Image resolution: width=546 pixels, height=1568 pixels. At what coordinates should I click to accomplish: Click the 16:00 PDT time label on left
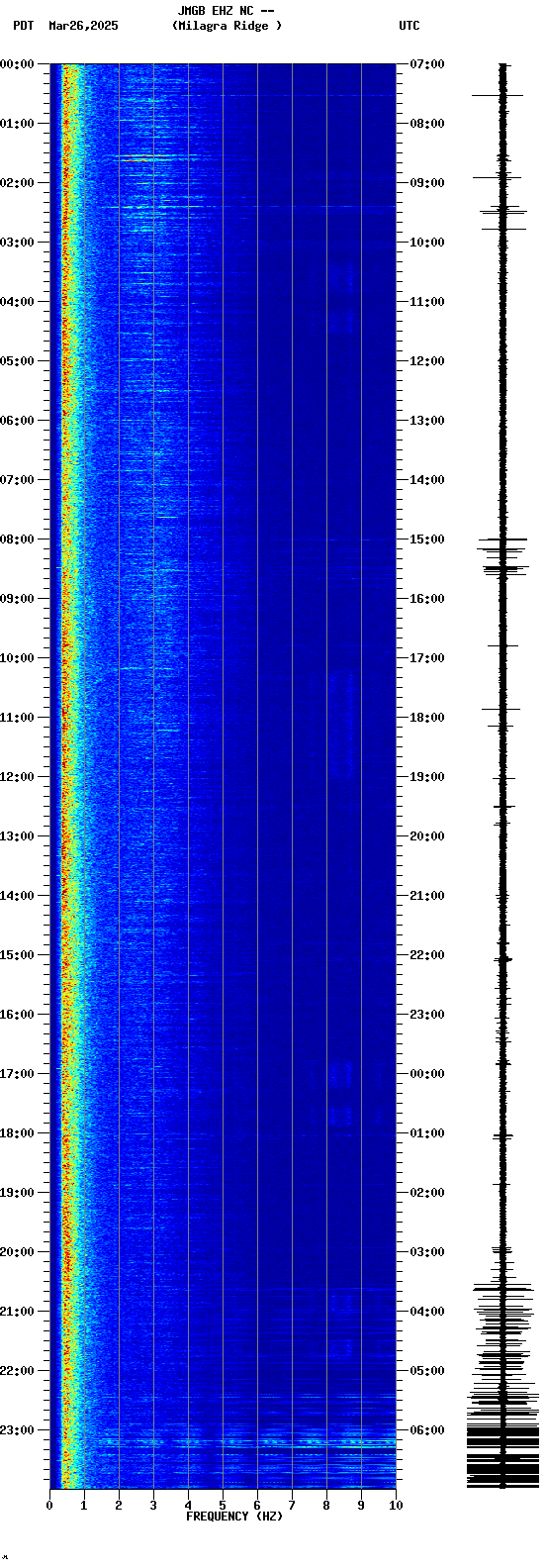pyautogui.click(x=17, y=1015)
